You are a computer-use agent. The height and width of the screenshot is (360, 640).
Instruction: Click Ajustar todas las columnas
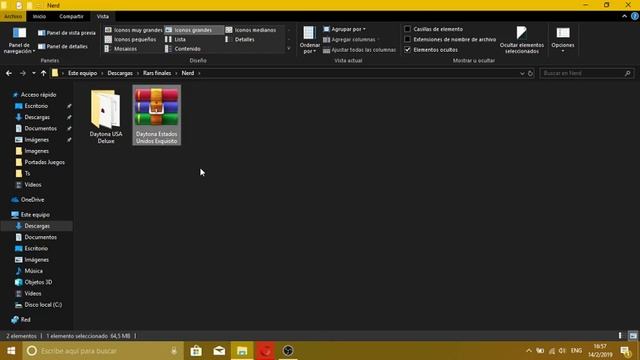359,50
